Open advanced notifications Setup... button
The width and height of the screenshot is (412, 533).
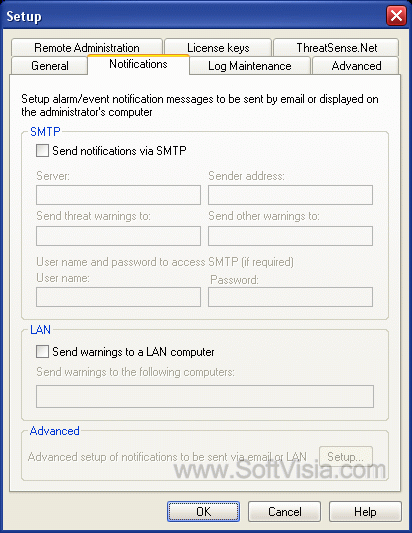pyautogui.click(x=346, y=457)
